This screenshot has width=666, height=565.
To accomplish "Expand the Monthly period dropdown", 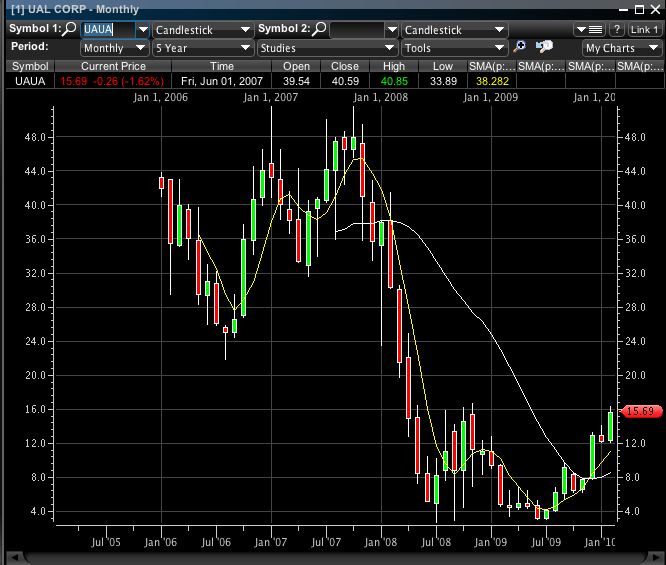I will (114, 47).
